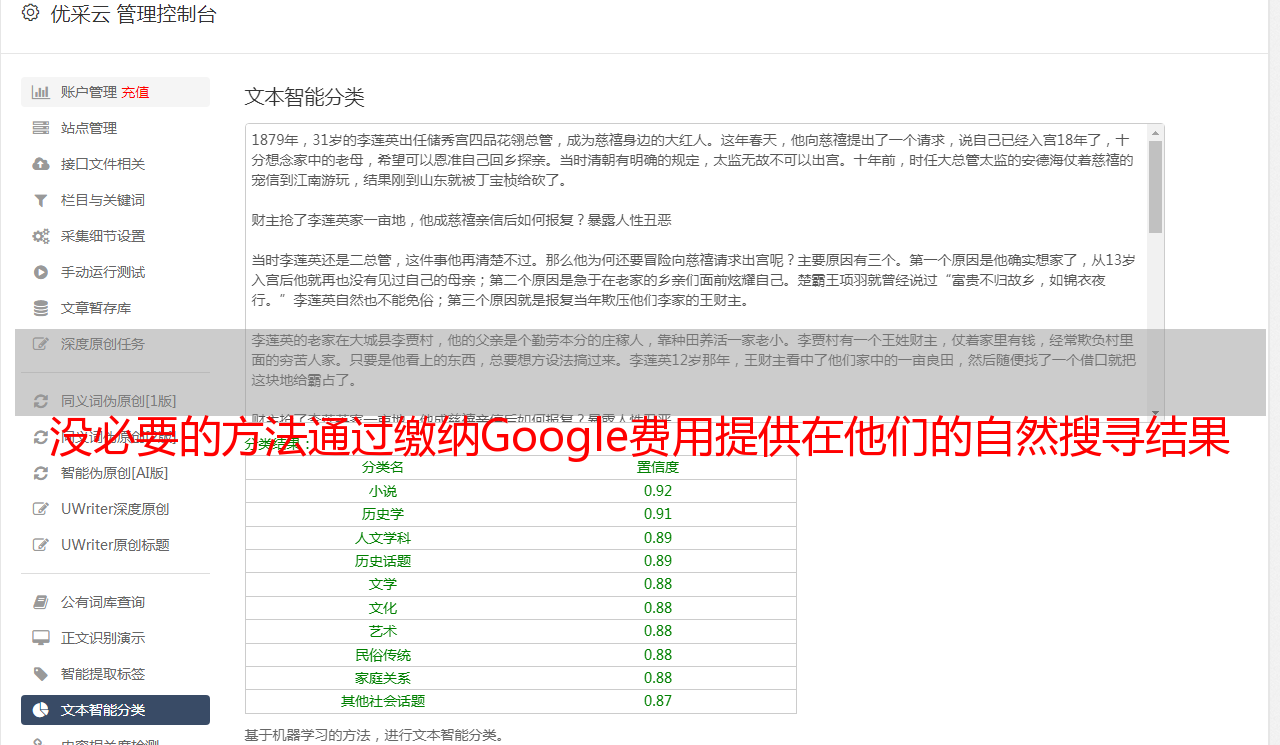Click the 分类名 column header
1280x745 pixels.
[x=383, y=467]
